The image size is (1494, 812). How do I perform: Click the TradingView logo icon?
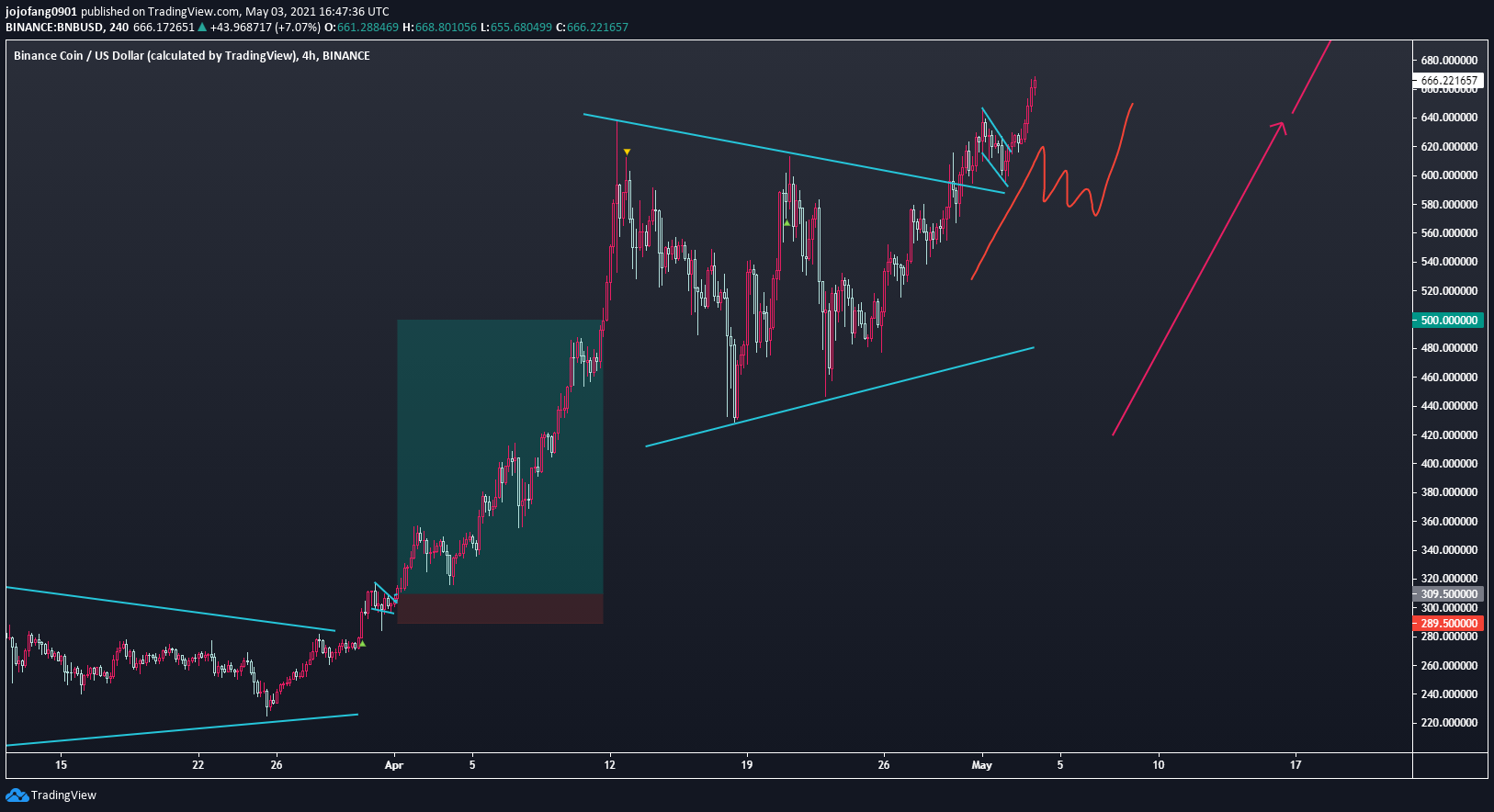pyautogui.click(x=17, y=795)
